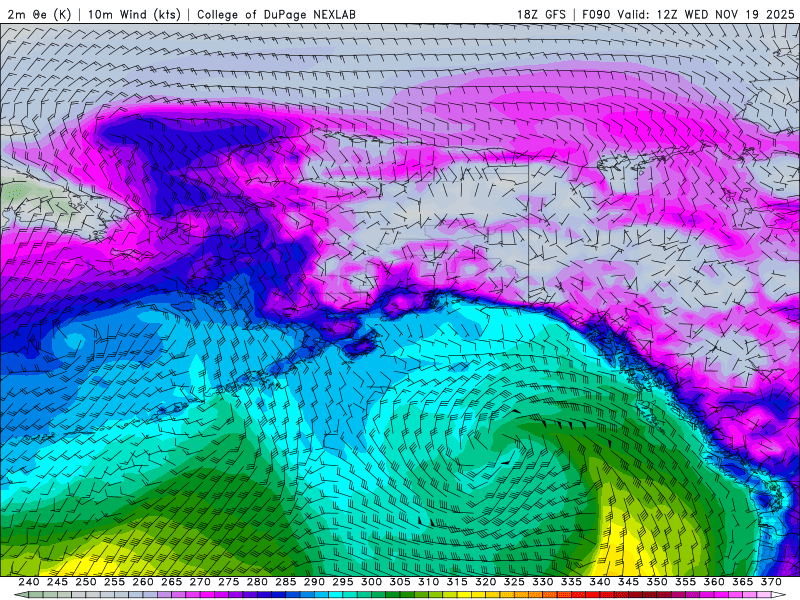This screenshot has width=800, height=600.
Task: Click the 310 value on the color scale
Action: click(x=429, y=582)
